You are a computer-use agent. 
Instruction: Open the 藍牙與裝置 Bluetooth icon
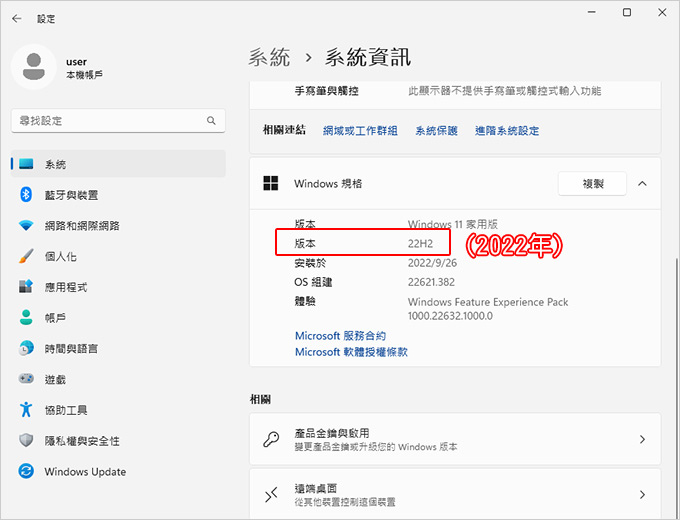click(x=26, y=194)
